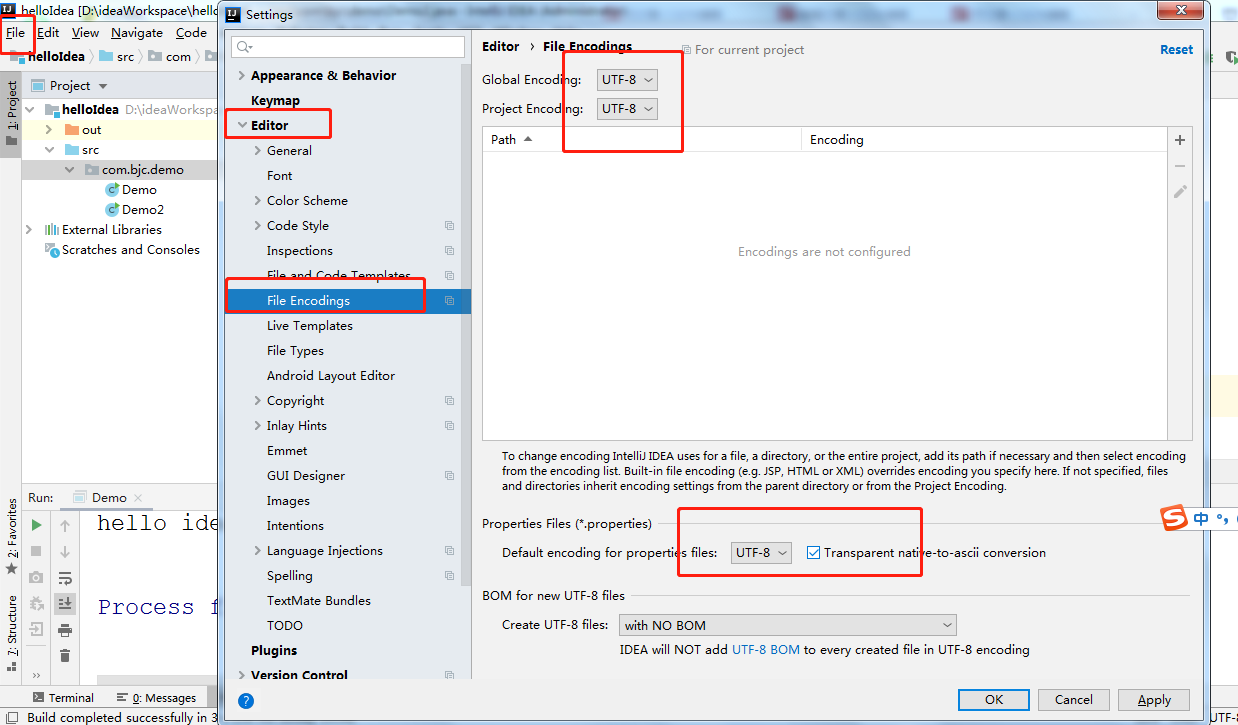1238x725 pixels.
Task: Click the OK button
Action: click(993, 700)
